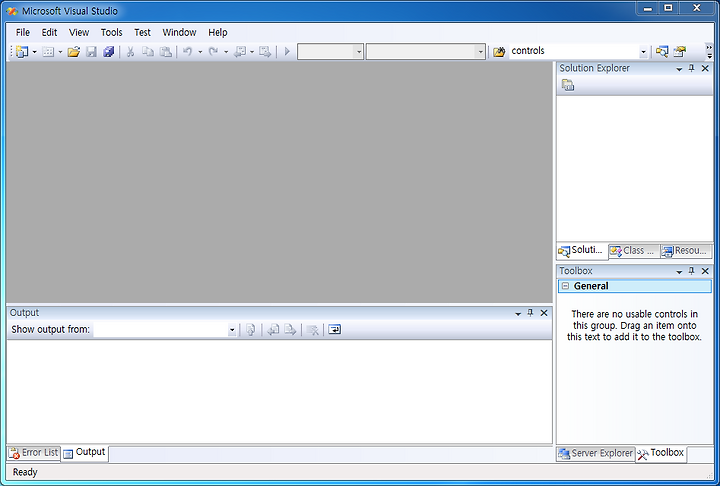
Task: Open the Help menu
Action: point(218,32)
